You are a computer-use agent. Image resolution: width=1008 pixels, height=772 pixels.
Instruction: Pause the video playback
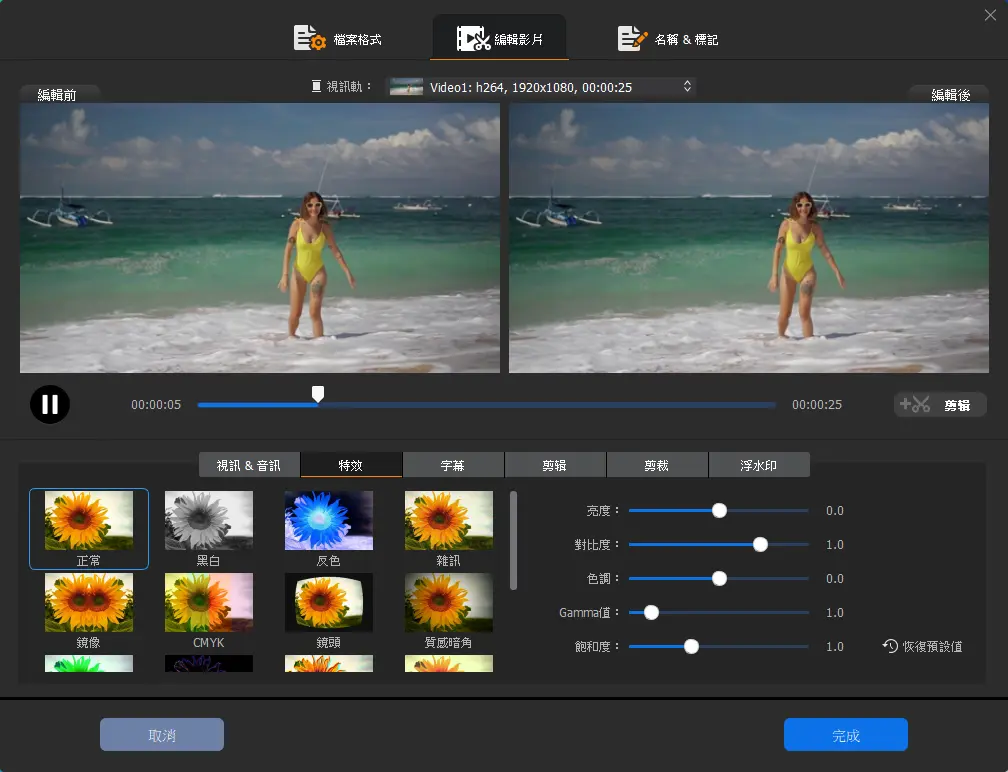(x=50, y=405)
